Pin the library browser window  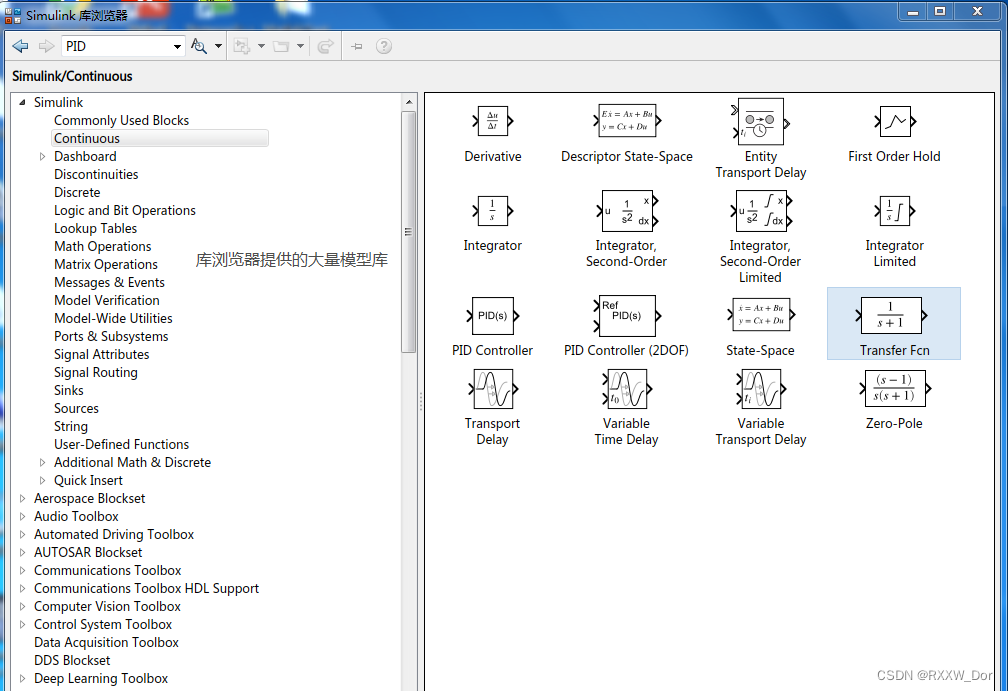tap(357, 46)
